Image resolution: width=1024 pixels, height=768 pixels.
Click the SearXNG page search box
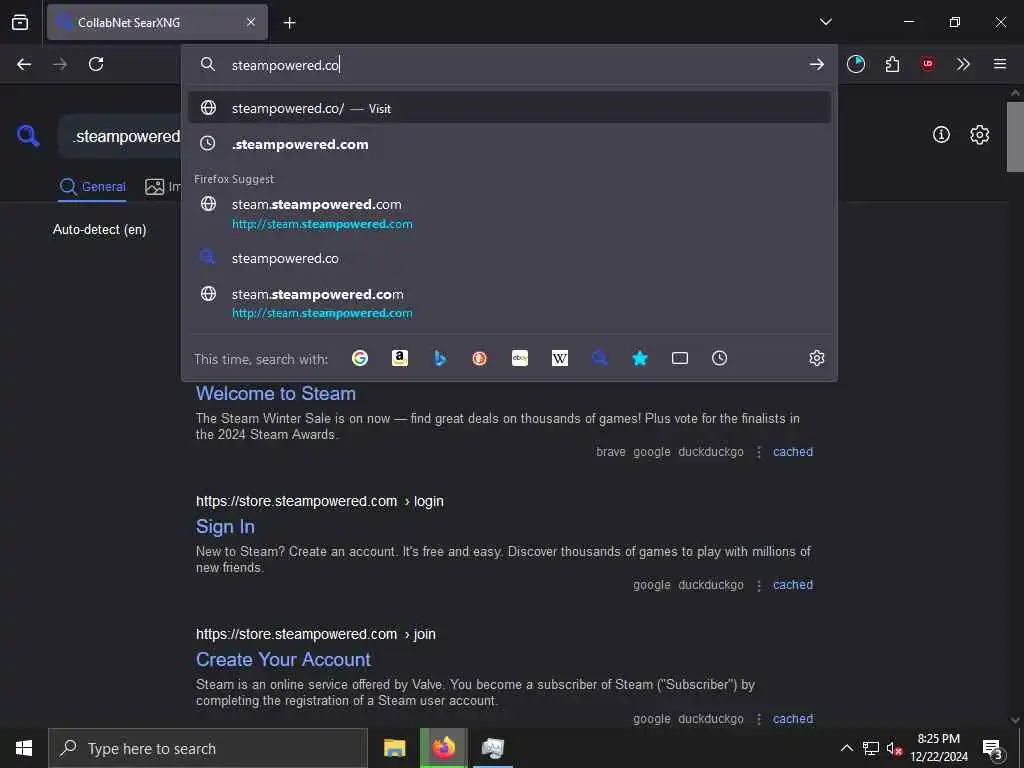[x=120, y=136]
